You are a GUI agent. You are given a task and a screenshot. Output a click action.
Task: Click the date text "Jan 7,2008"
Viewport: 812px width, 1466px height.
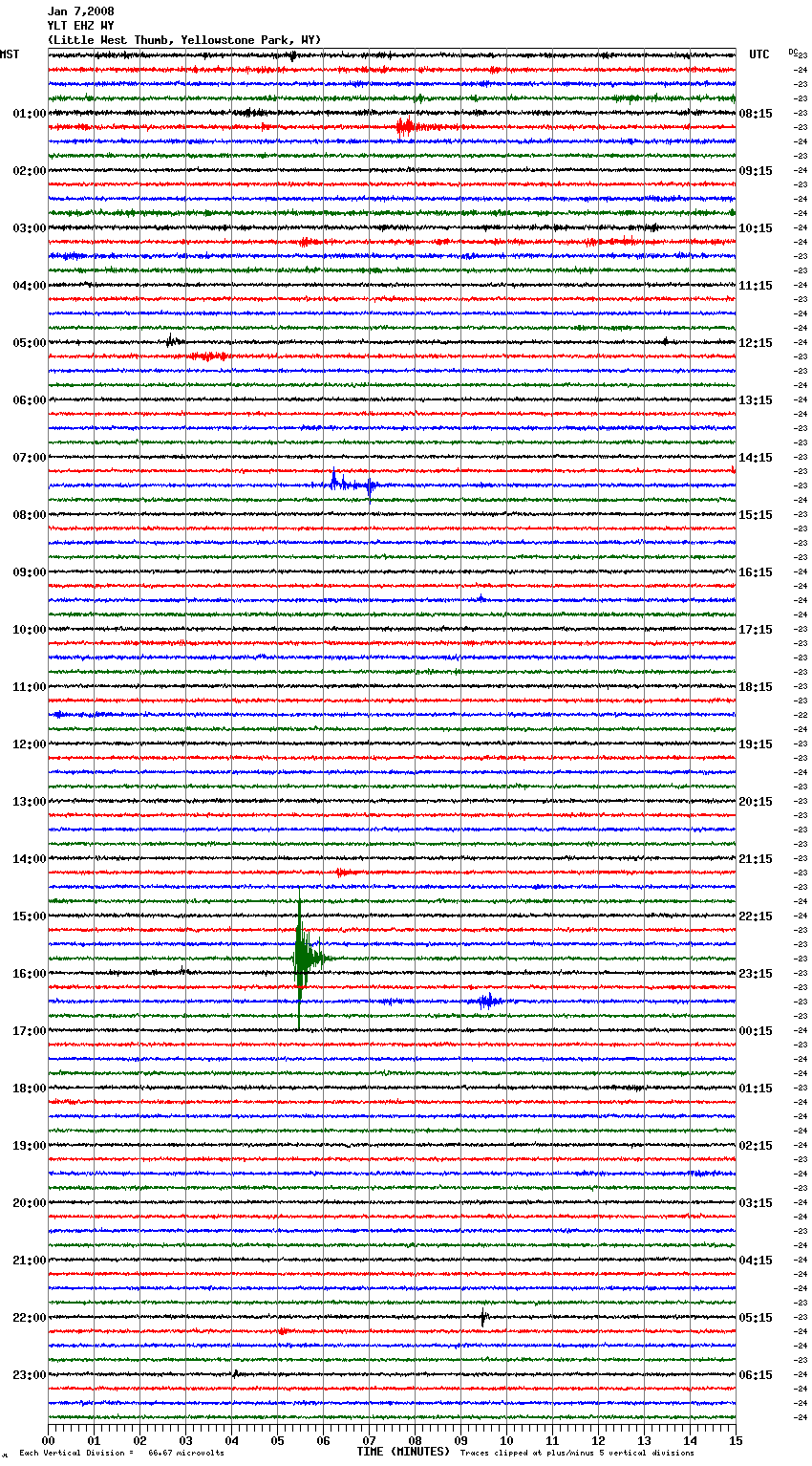[80, 11]
